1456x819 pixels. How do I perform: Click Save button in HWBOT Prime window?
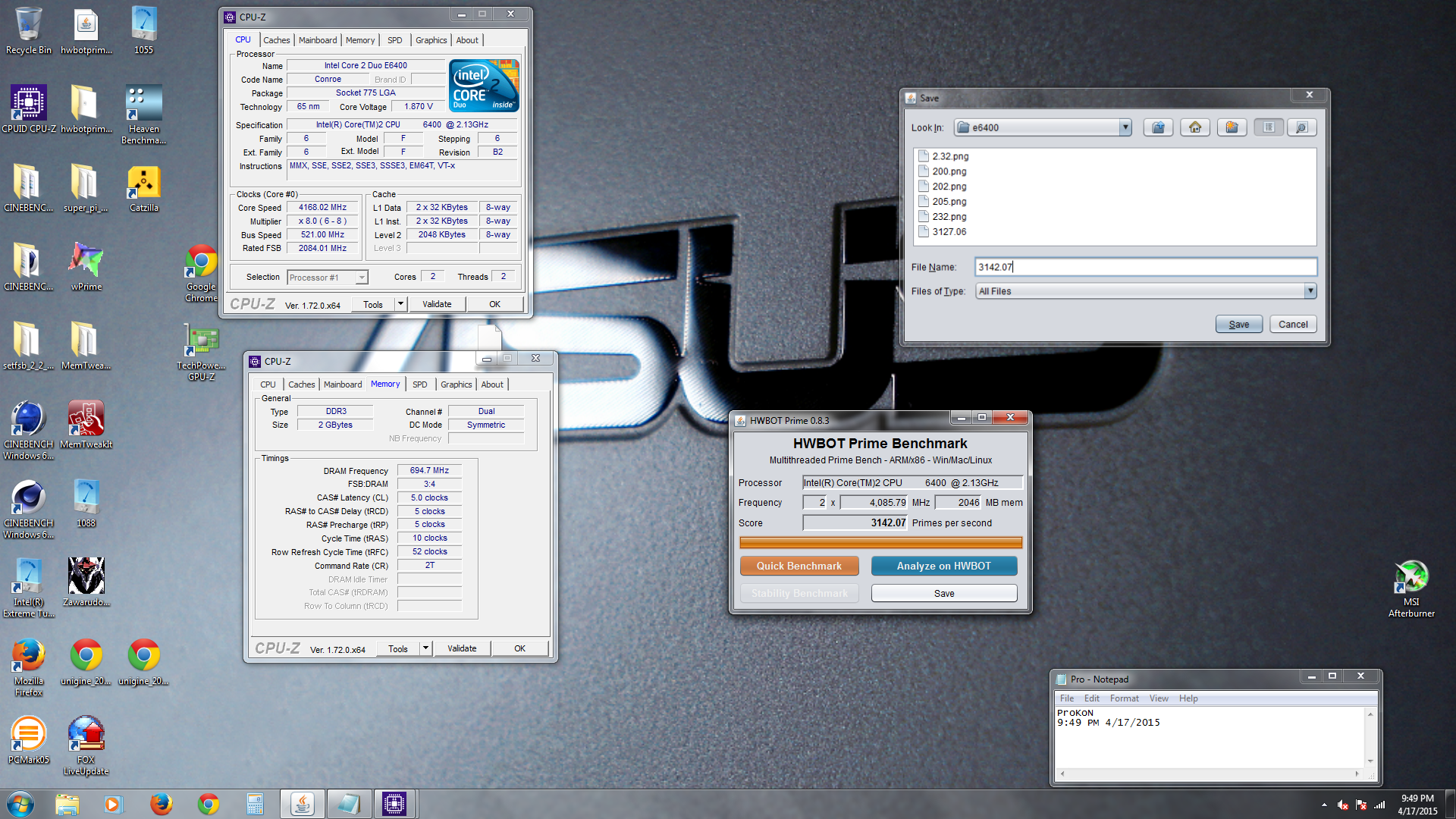click(944, 593)
